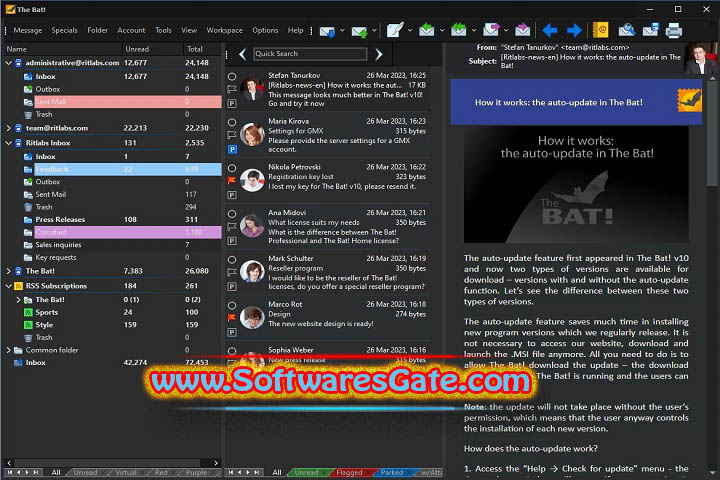Click the next arrow beside Quick Search
Viewport: 720px width, 480px height.
tap(378, 55)
